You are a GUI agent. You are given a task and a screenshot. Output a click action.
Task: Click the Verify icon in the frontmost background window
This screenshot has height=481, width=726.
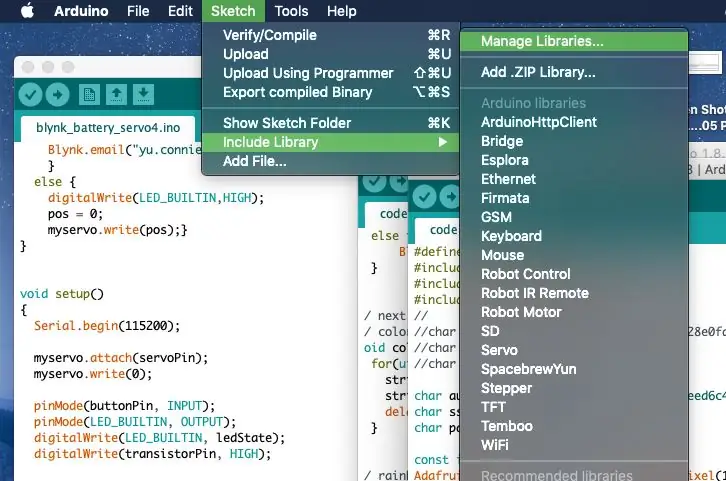tap(425, 197)
